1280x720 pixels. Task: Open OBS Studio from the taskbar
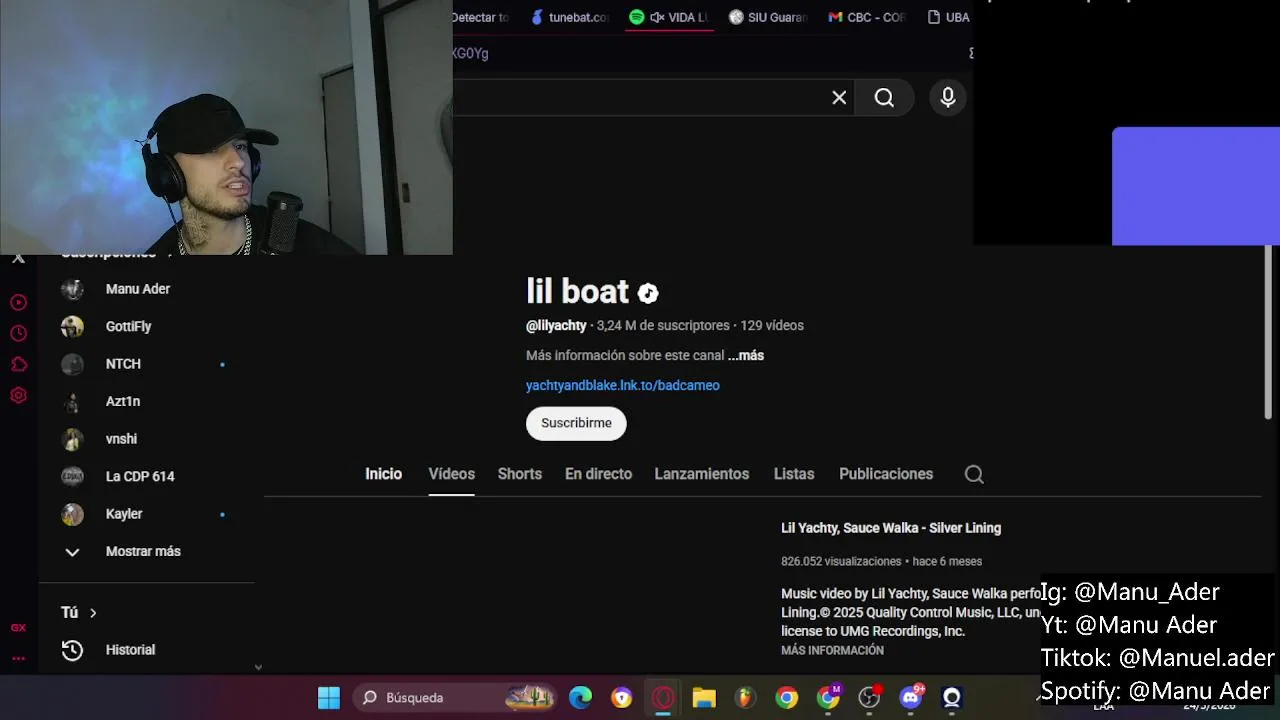click(x=869, y=698)
